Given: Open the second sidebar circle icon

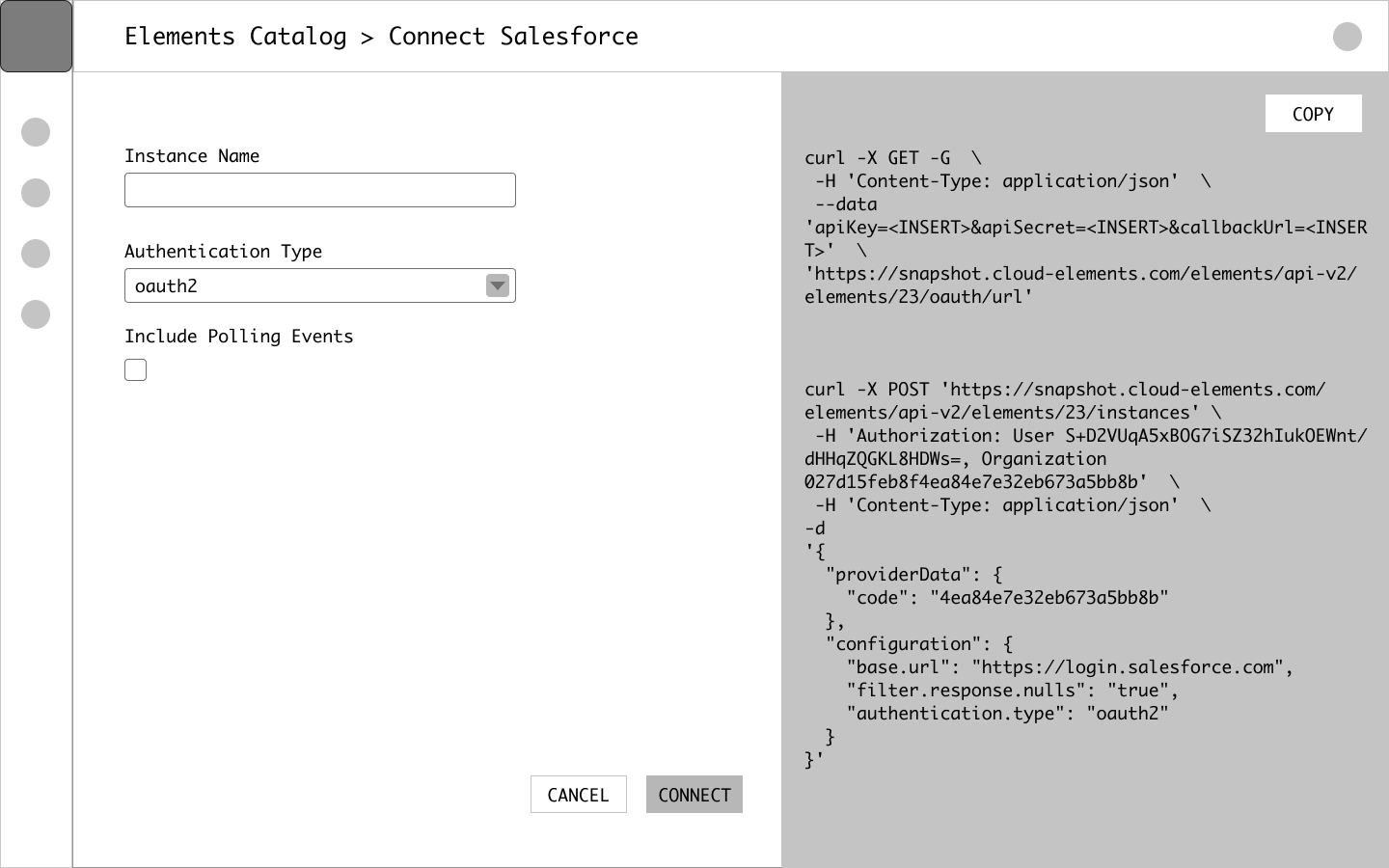Looking at the screenshot, I should (36, 193).
